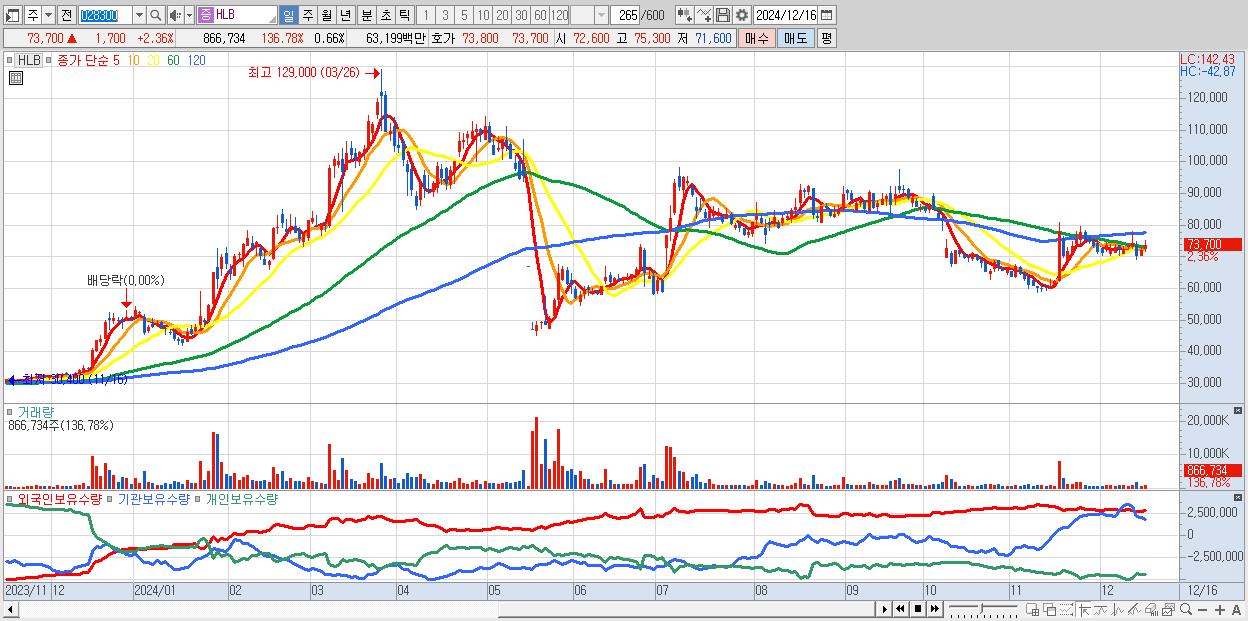Open the left panel toggle icon
Image resolution: width=1248 pixels, height=621 pixels.
pyautogui.click(x=11, y=15)
